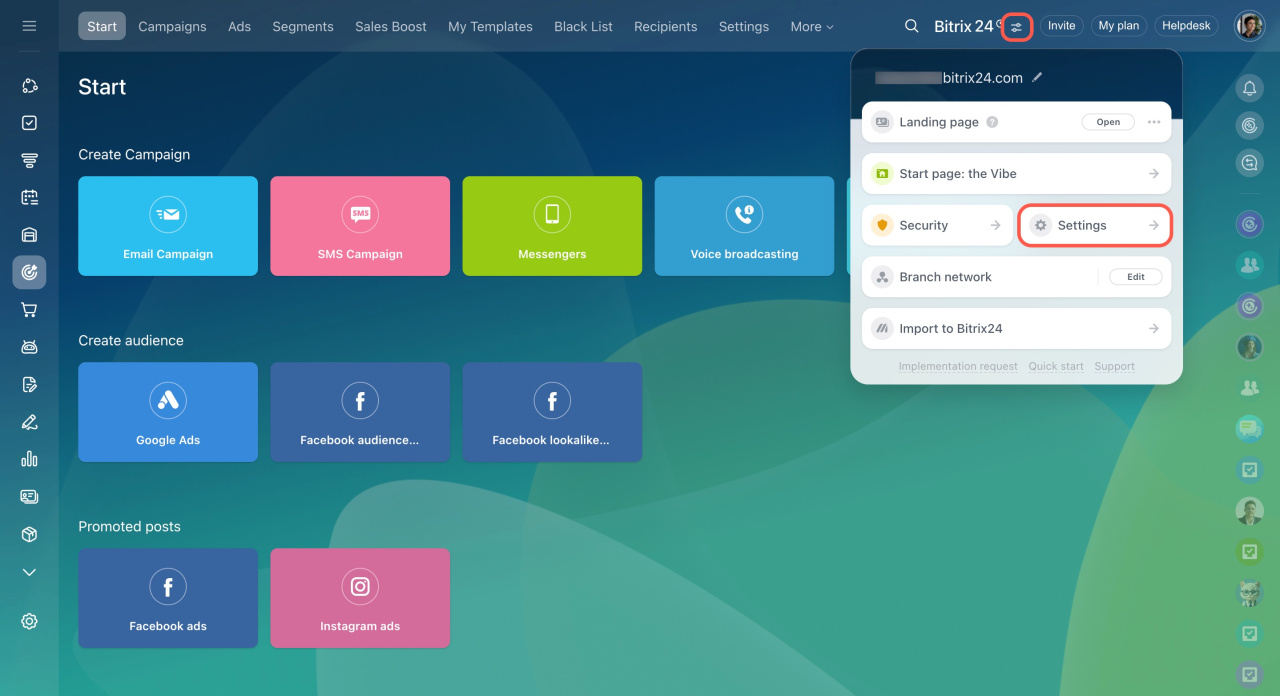The image size is (1280, 696).
Task: Click the pencil icon beside bitrix24.com address
Action: click(1037, 77)
